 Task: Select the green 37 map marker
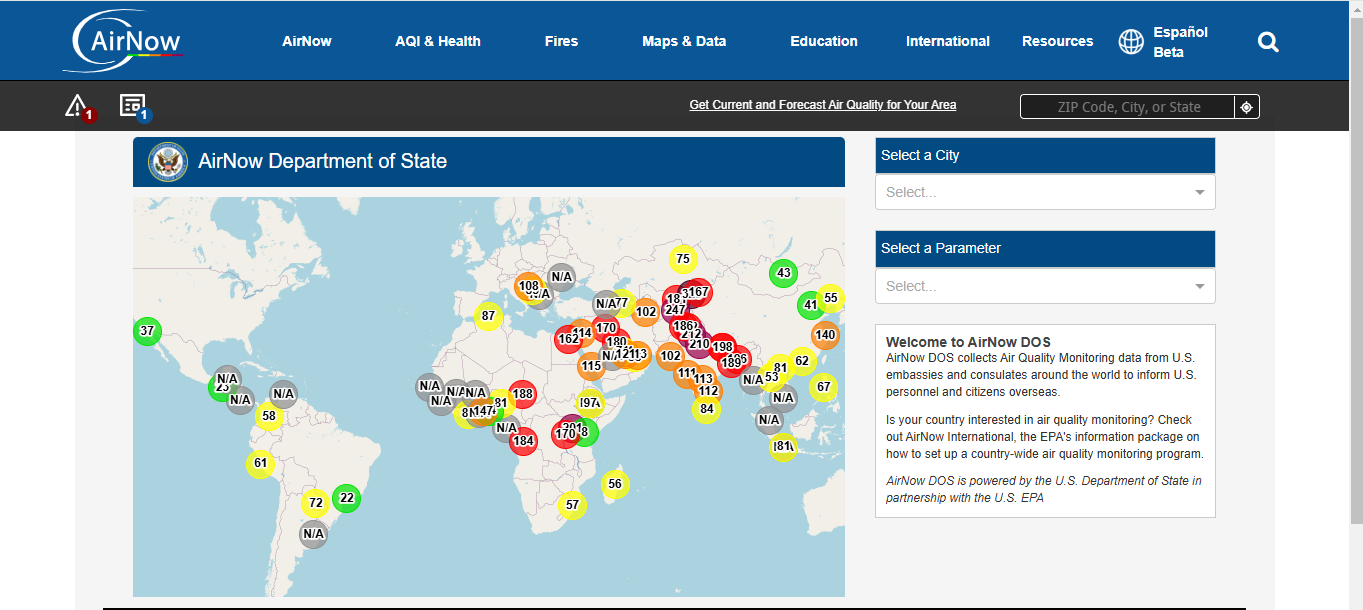pyautogui.click(x=147, y=331)
